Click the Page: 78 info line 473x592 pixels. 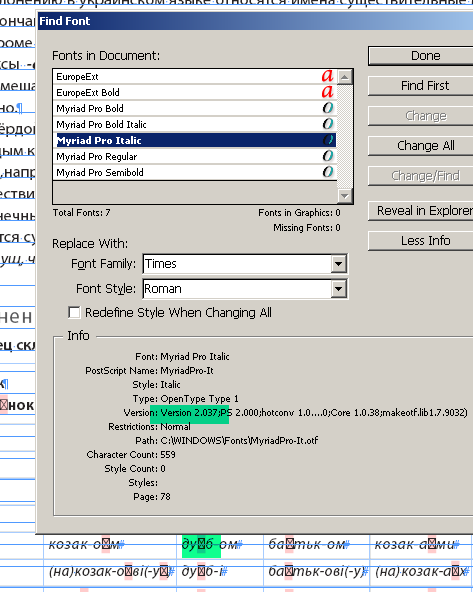152,496
